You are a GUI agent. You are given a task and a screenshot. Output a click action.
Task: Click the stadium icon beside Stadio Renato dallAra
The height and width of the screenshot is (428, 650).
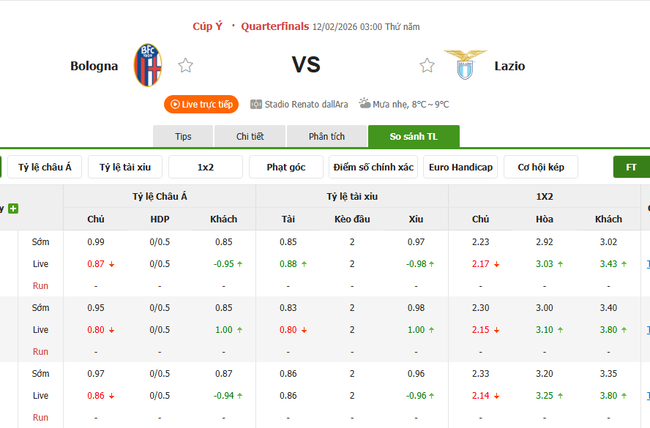(256, 104)
